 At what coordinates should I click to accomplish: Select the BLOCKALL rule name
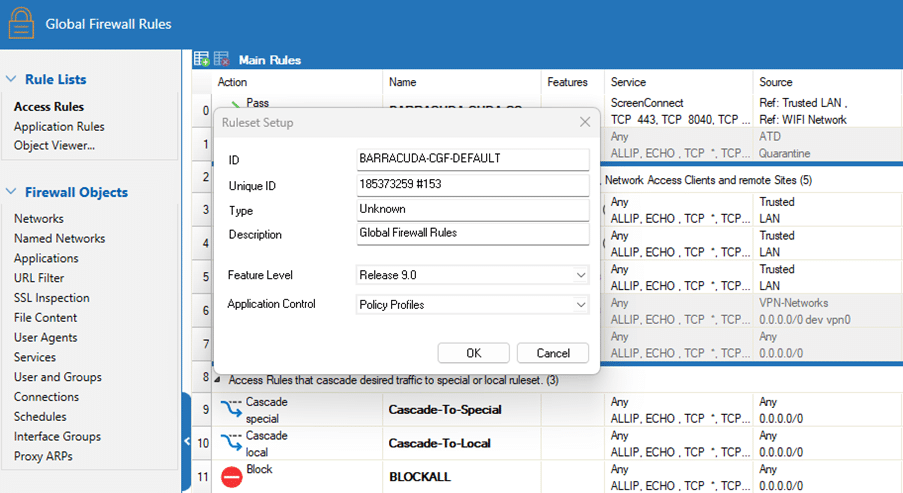tap(420, 477)
